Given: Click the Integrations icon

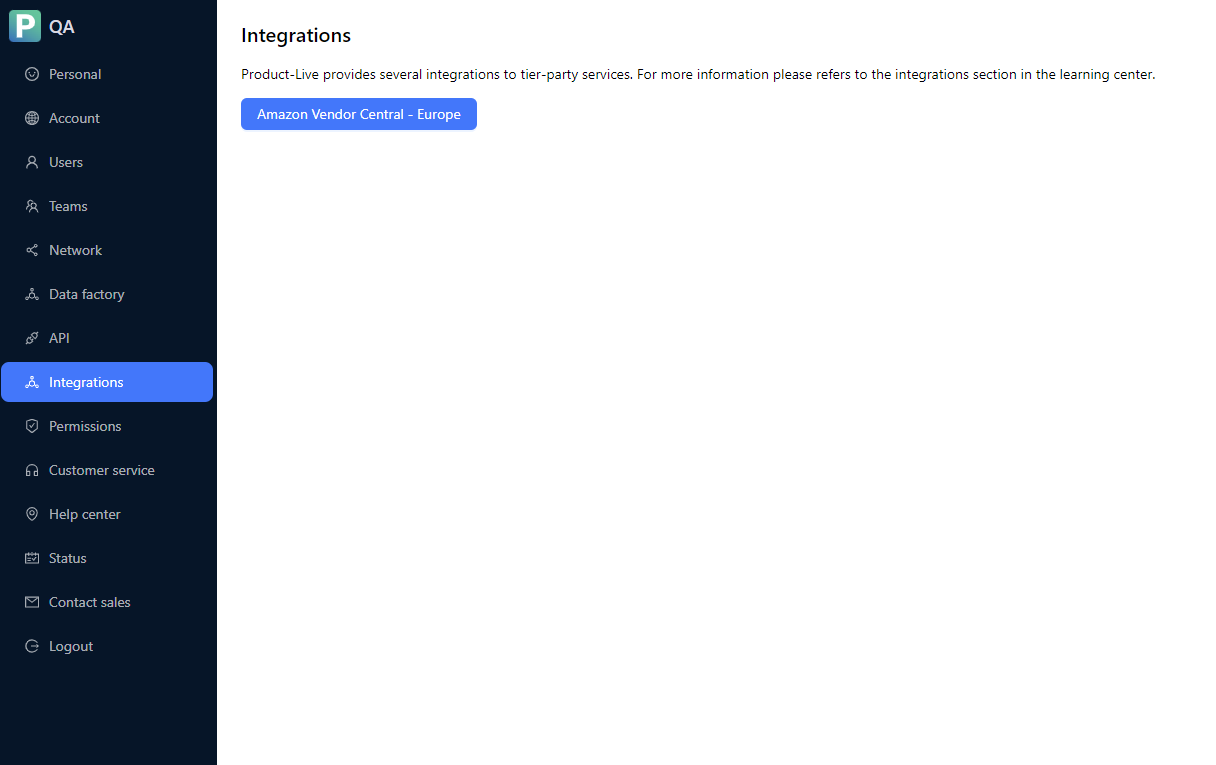Looking at the screenshot, I should pyautogui.click(x=33, y=382).
